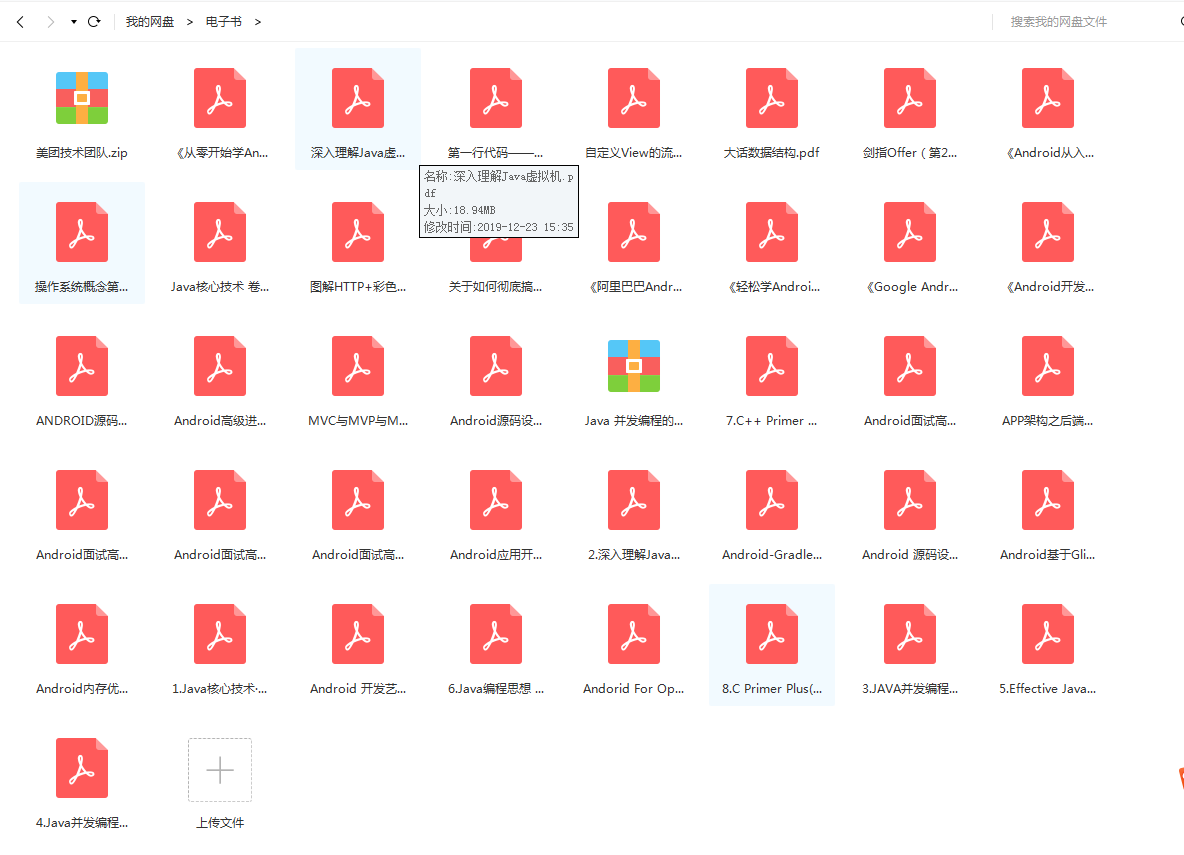
Task: Select the 2.深入理解Java... PDF icon
Action: [634, 500]
